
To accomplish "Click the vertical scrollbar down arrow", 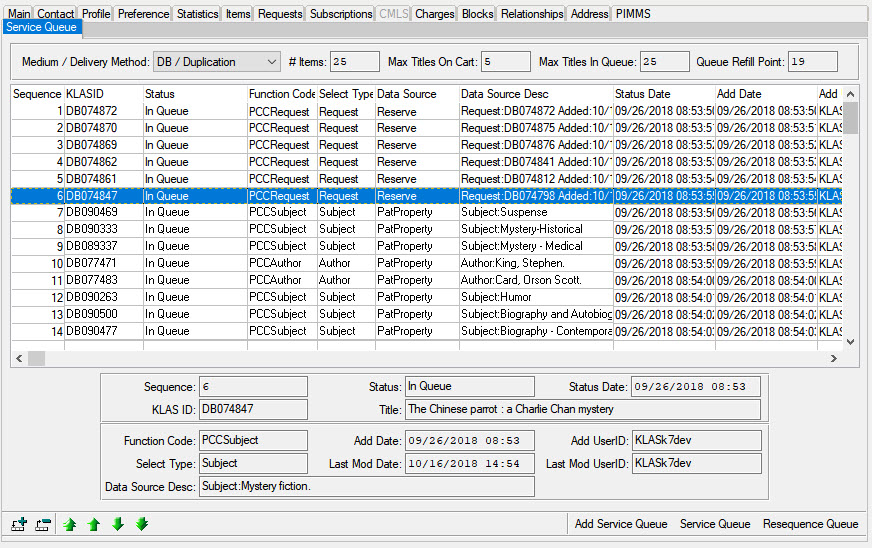I will coord(851,341).
